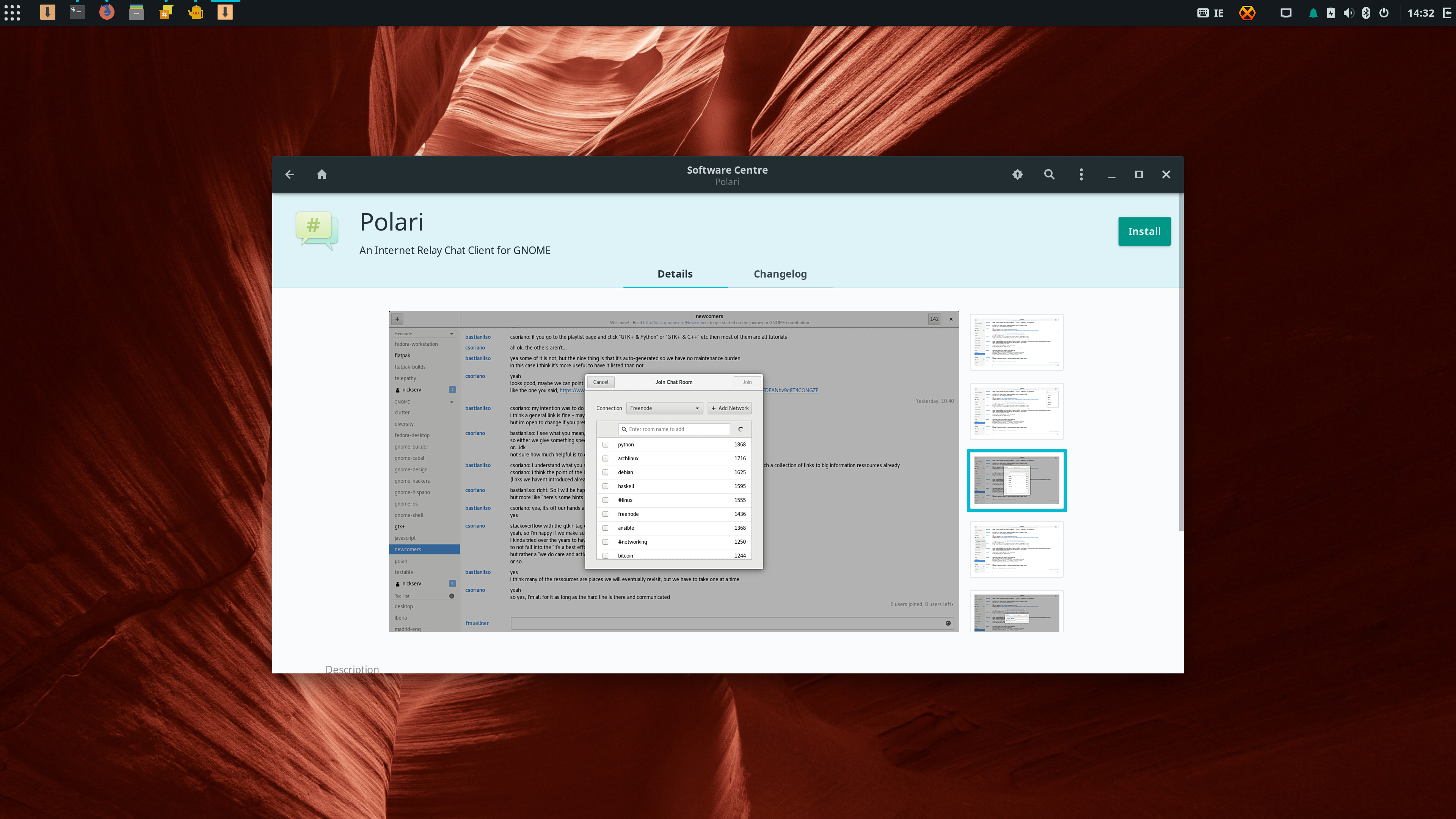This screenshot has width=1456, height=819.
Task: Select the fifth partially visible thumbnail
Action: click(1016, 612)
